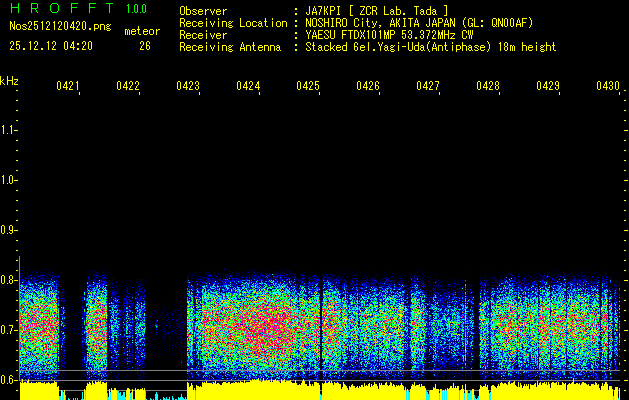Click the meteor count value 26

(145, 46)
